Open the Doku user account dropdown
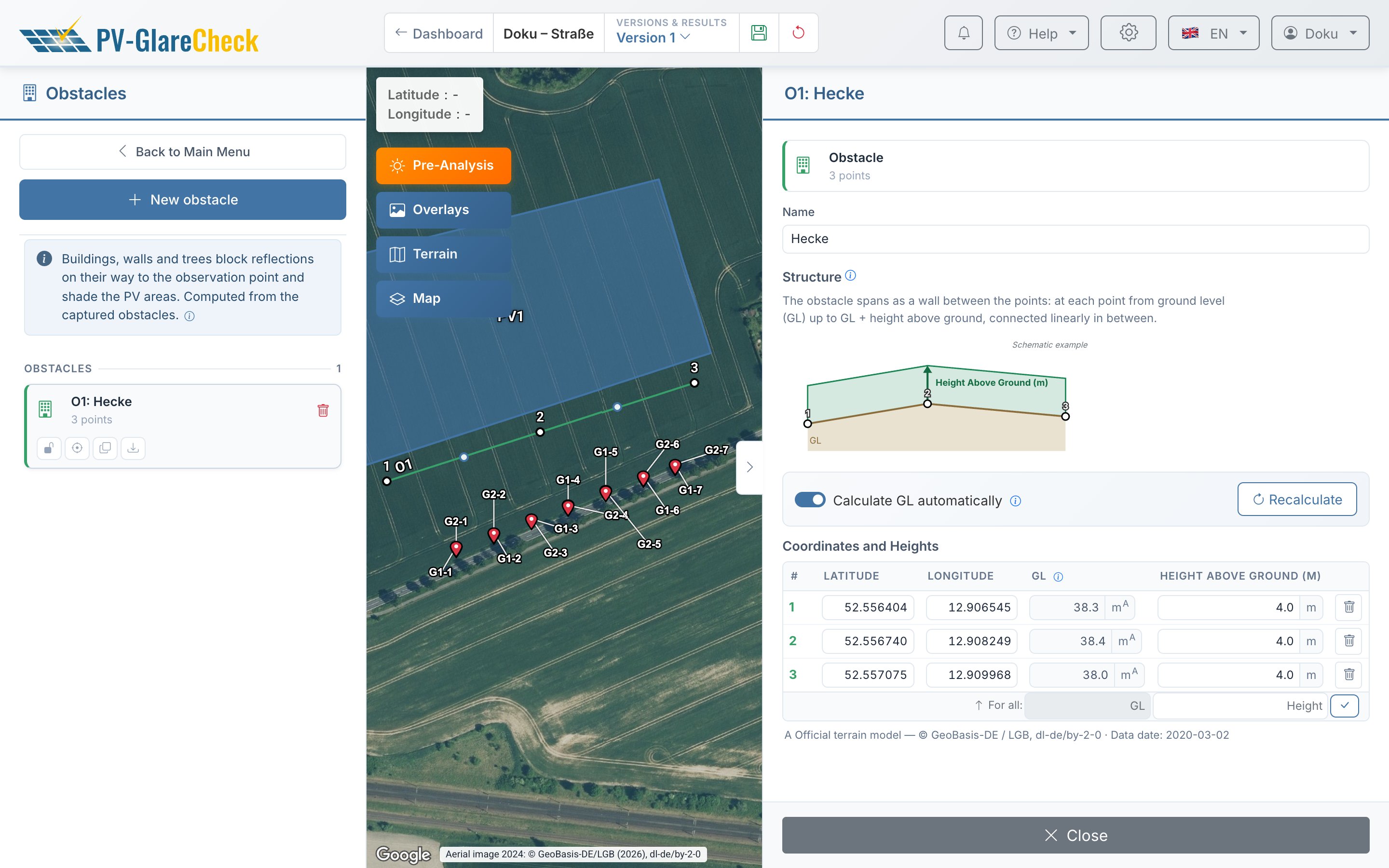The height and width of the screenshot is (868, 1389). tap(1320, 33)
